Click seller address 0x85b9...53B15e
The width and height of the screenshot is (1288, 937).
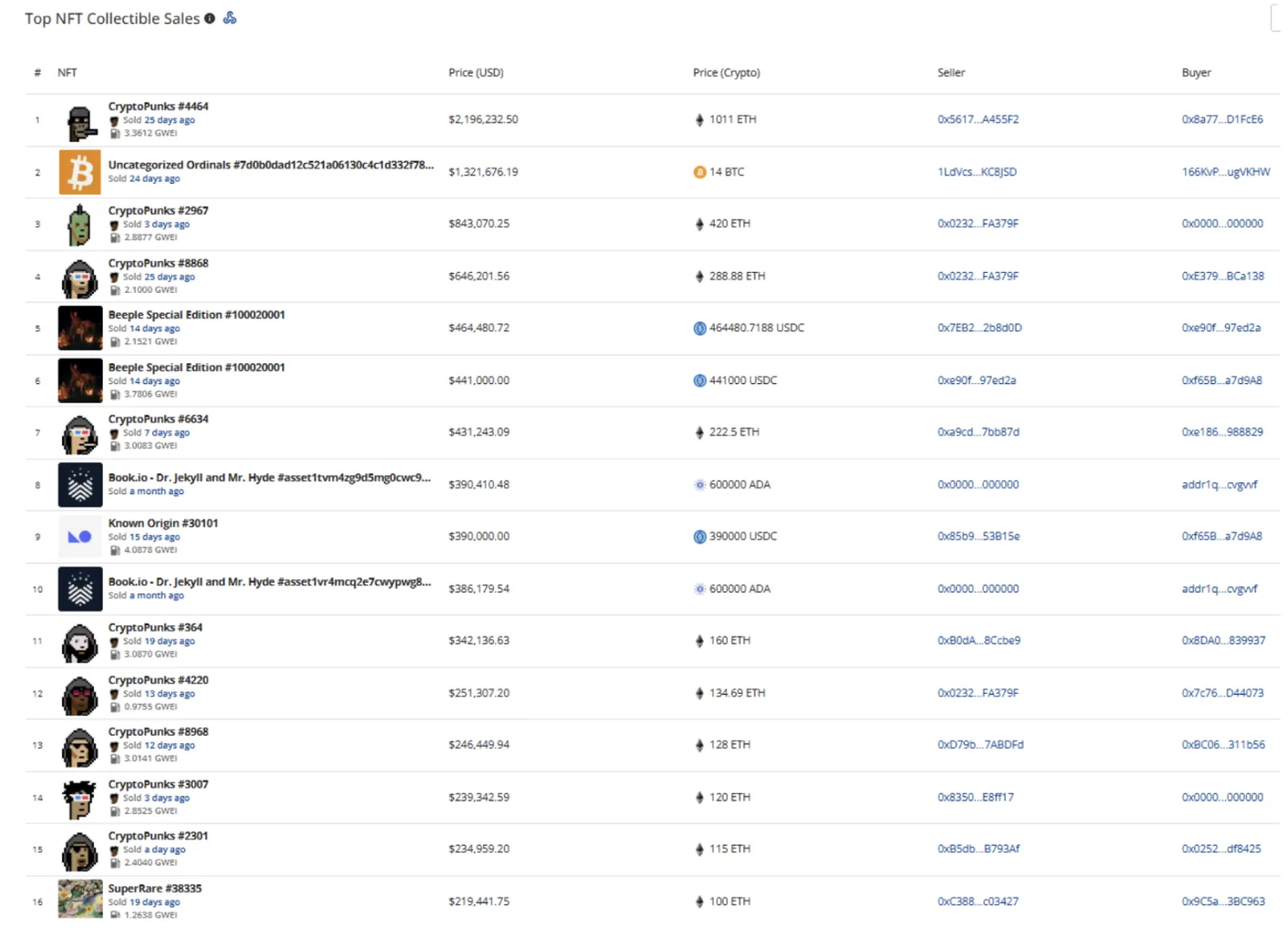978,536
